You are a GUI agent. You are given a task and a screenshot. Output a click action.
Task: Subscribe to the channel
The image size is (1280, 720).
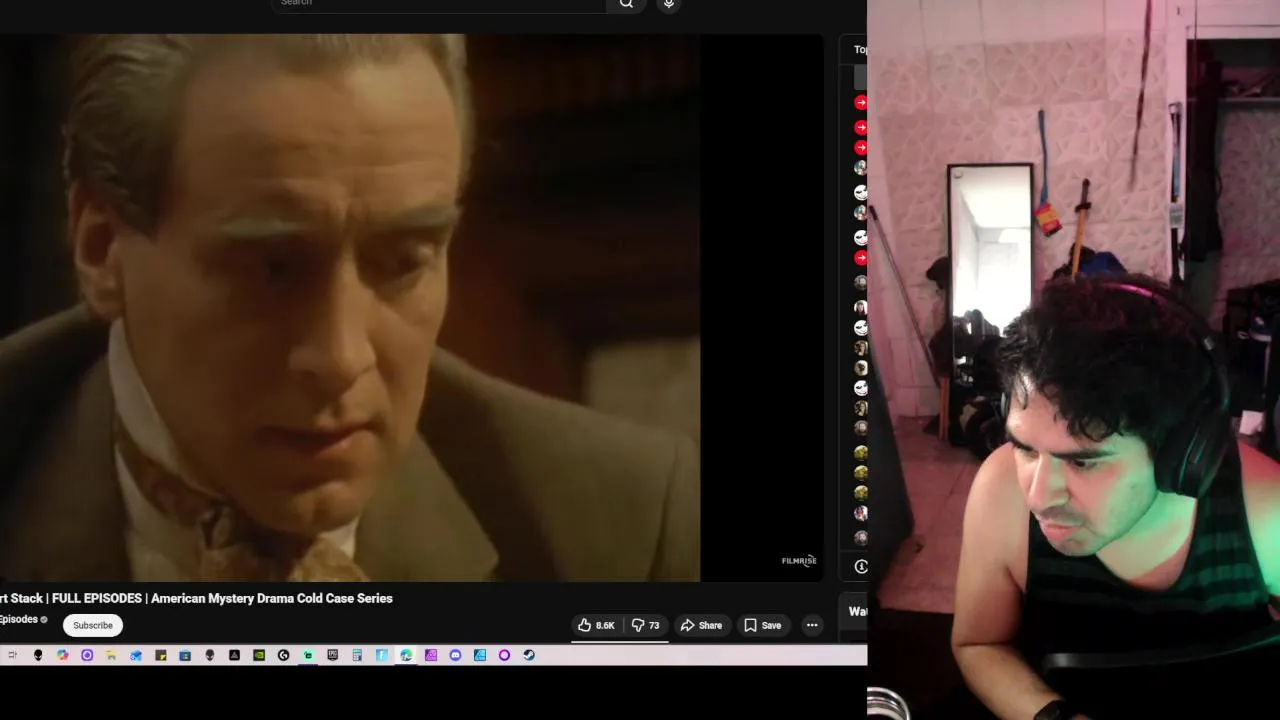pos(93,625)
